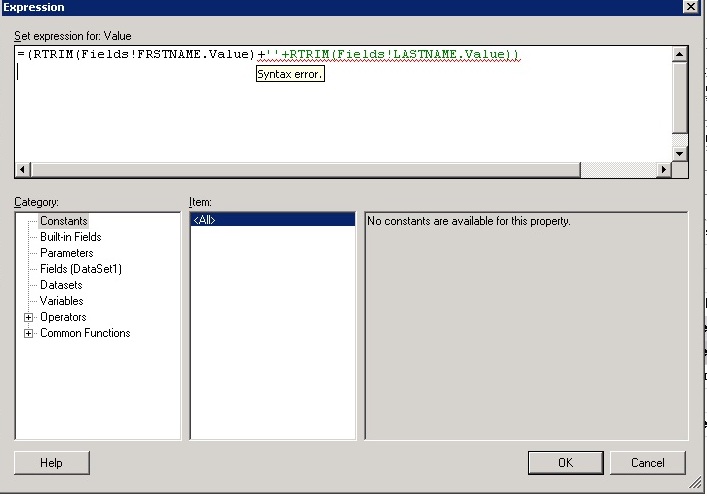Click the expression editor down scroll arrow
Viewport: 707px width, 496px height.
(x=679, y=154)
